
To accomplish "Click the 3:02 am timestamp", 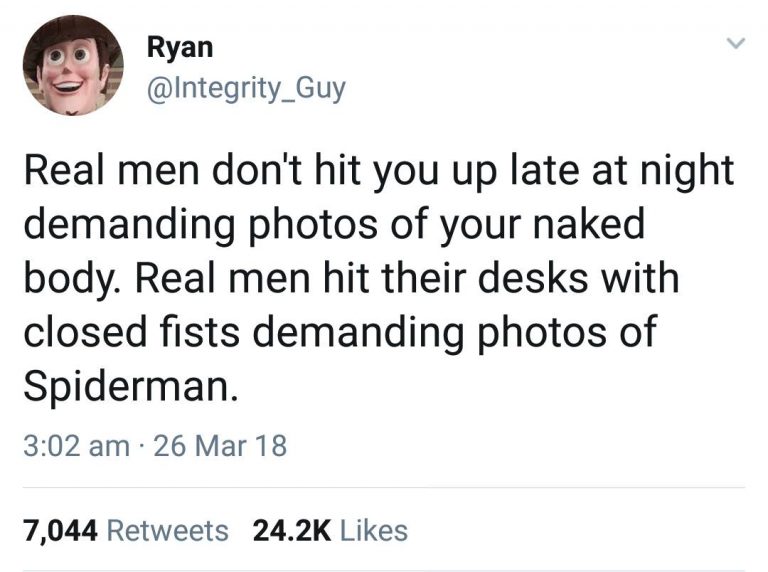I will pyautogui.click(x=76, y=445).
